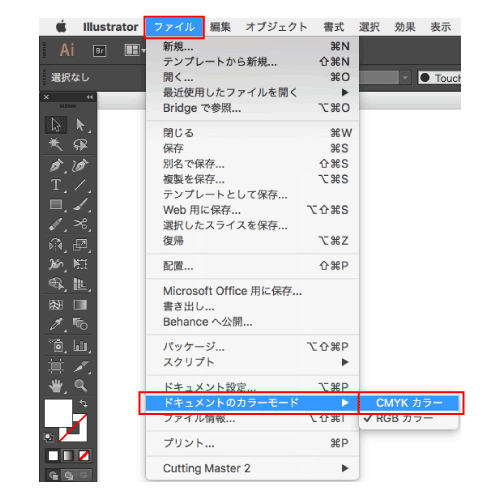Image resolution: width=500 pixels, height=500 pixels.
Task: Open the Illustrator application menu
Action: (x=110, y=27)
